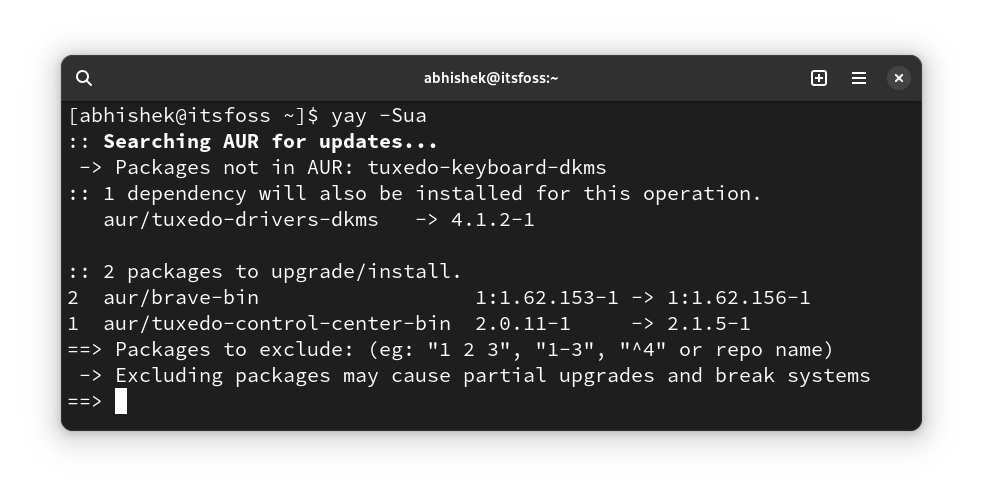
Task: Close the terminal window
Action: tap(898, 78)
